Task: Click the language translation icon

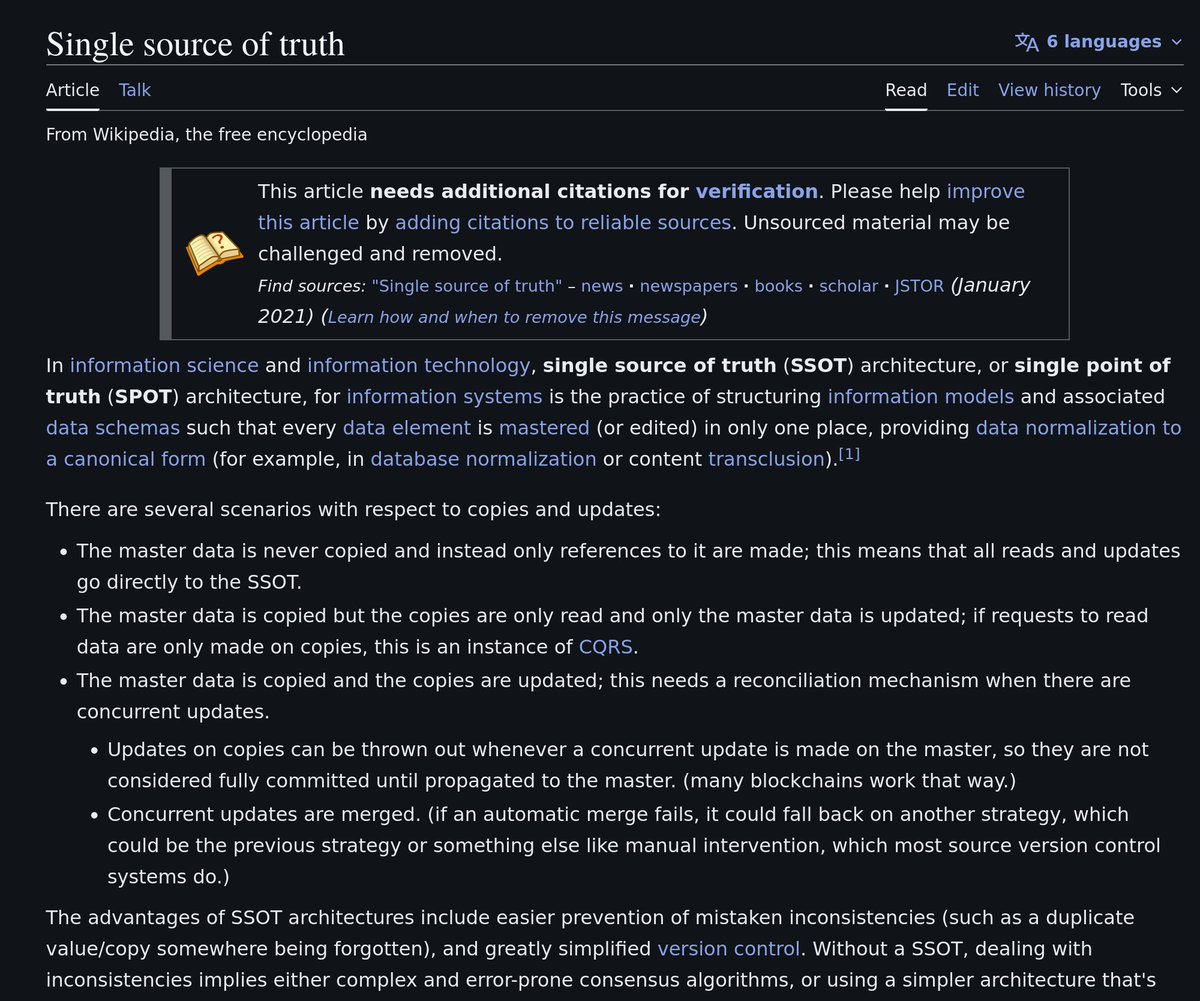Action: pyautogui.click(x=1027, y=42)
